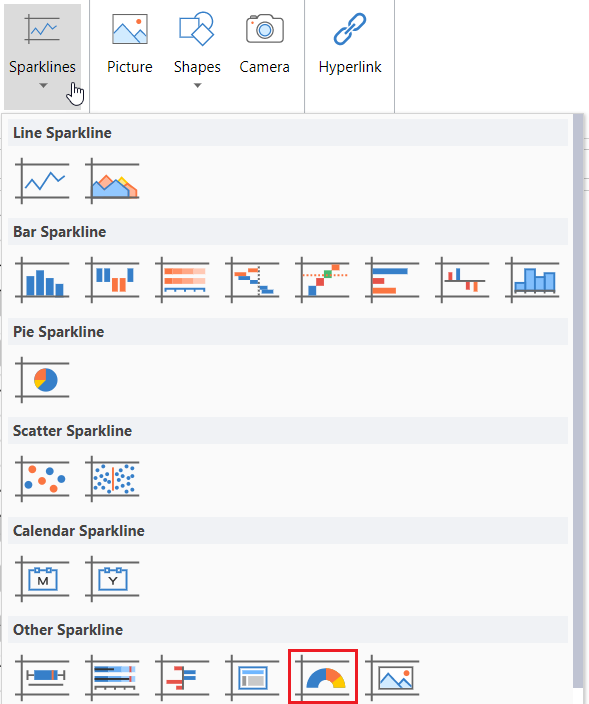Insert a Column sparkline
589x704 pixels.
(x=42, y=280)
